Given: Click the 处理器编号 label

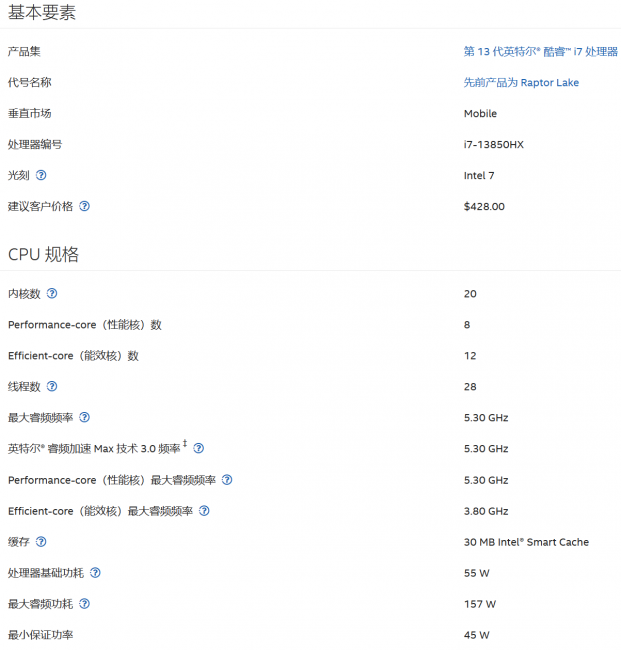Looking at the screenshot, I should 35,144.
